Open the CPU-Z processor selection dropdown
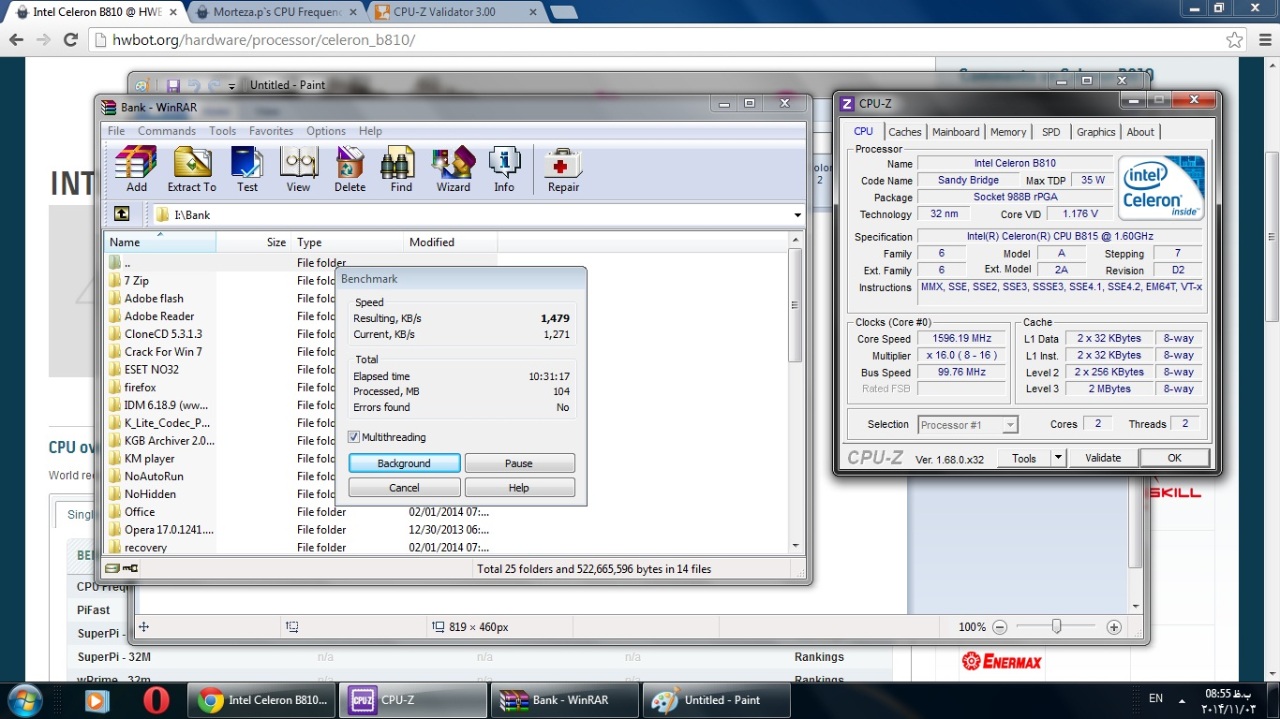The height and width of the screenshot is (719, 1280). [1010, 425]
